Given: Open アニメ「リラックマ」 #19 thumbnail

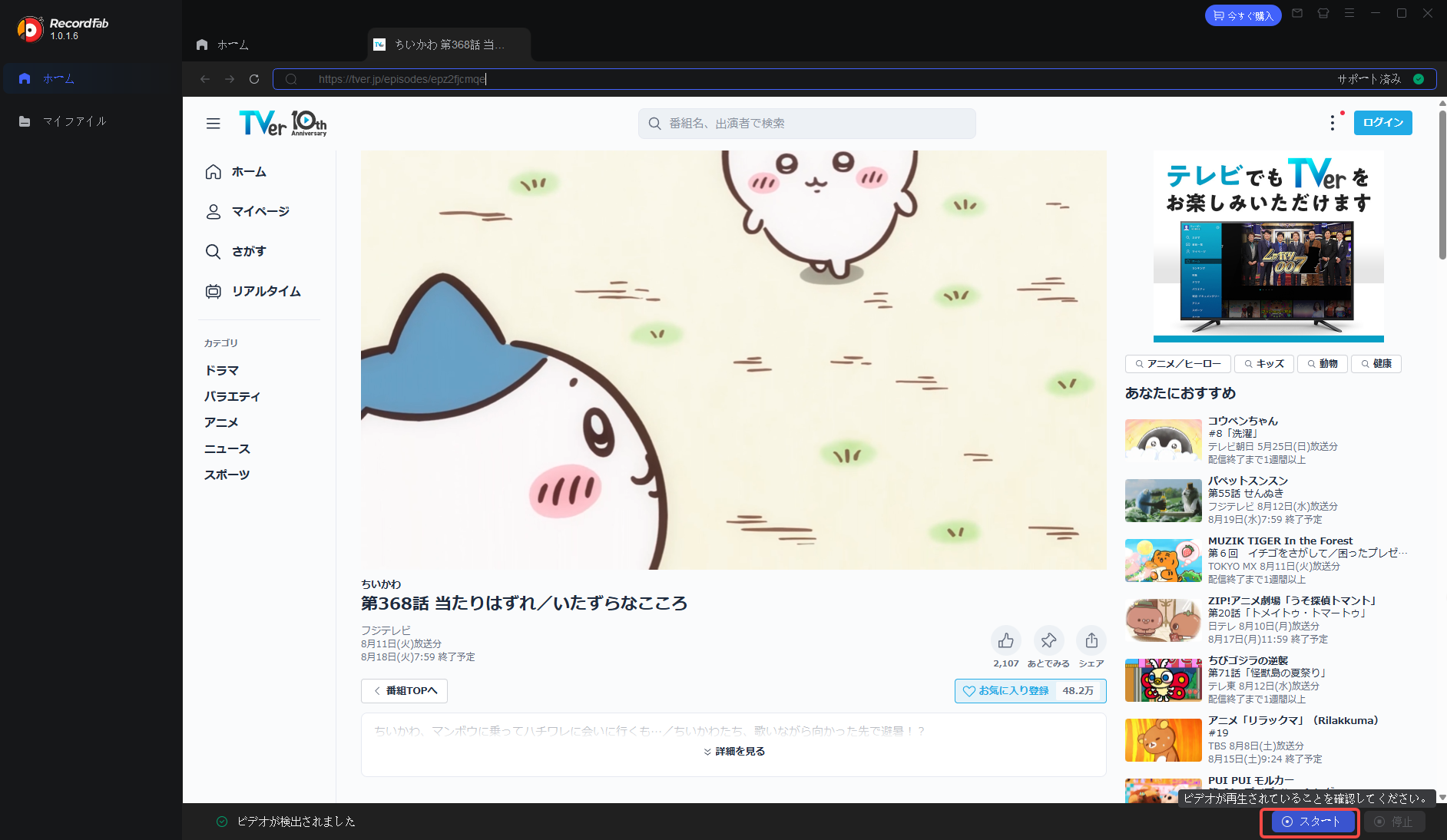Looking at the screenshot, I should 1163,740.
